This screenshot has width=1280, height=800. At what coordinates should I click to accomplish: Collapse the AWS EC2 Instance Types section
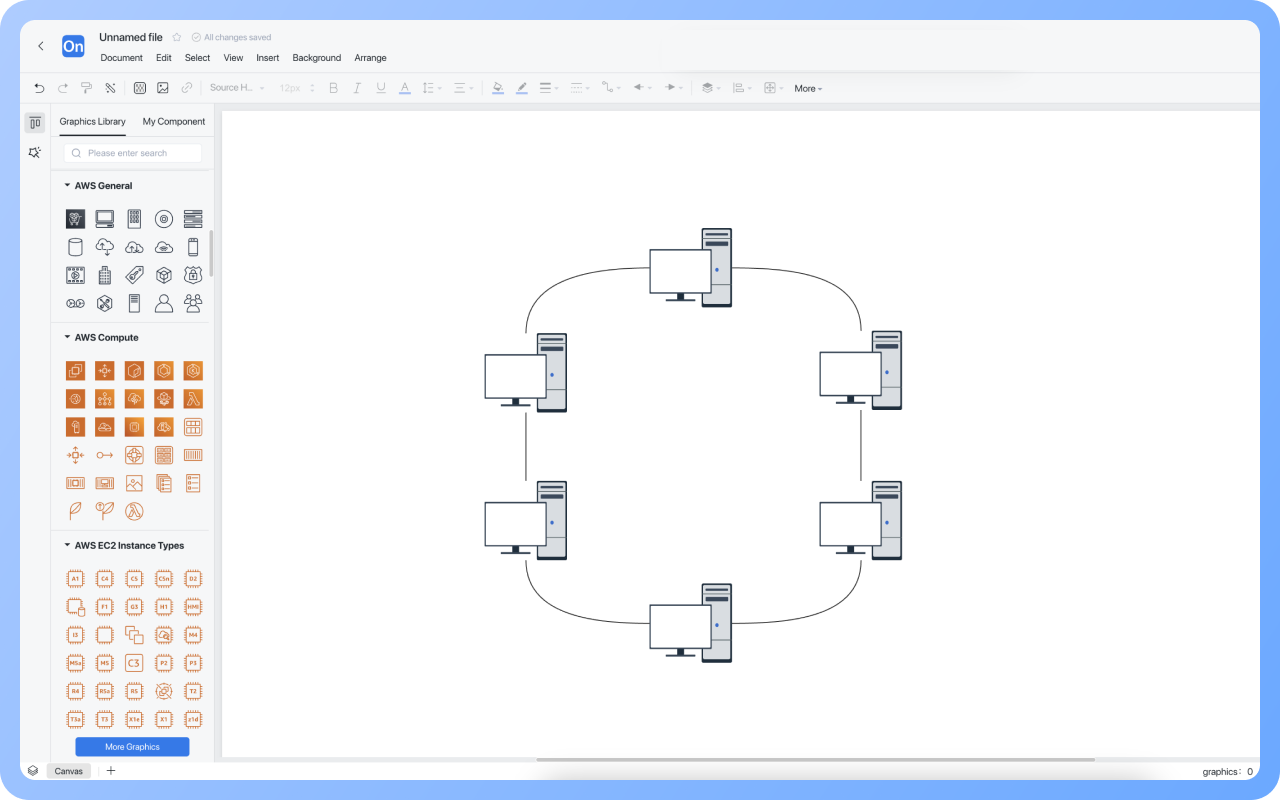coord(67,546)
